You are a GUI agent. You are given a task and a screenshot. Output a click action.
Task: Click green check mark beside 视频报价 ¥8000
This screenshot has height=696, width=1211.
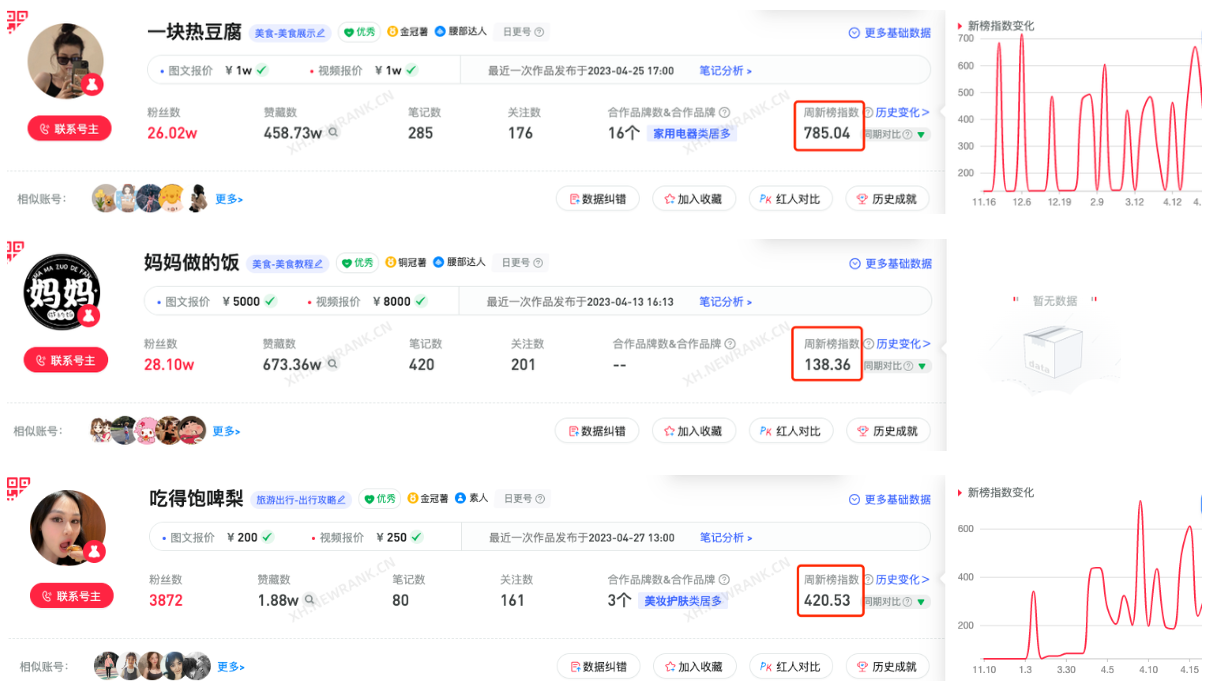(x=421, y=301)
